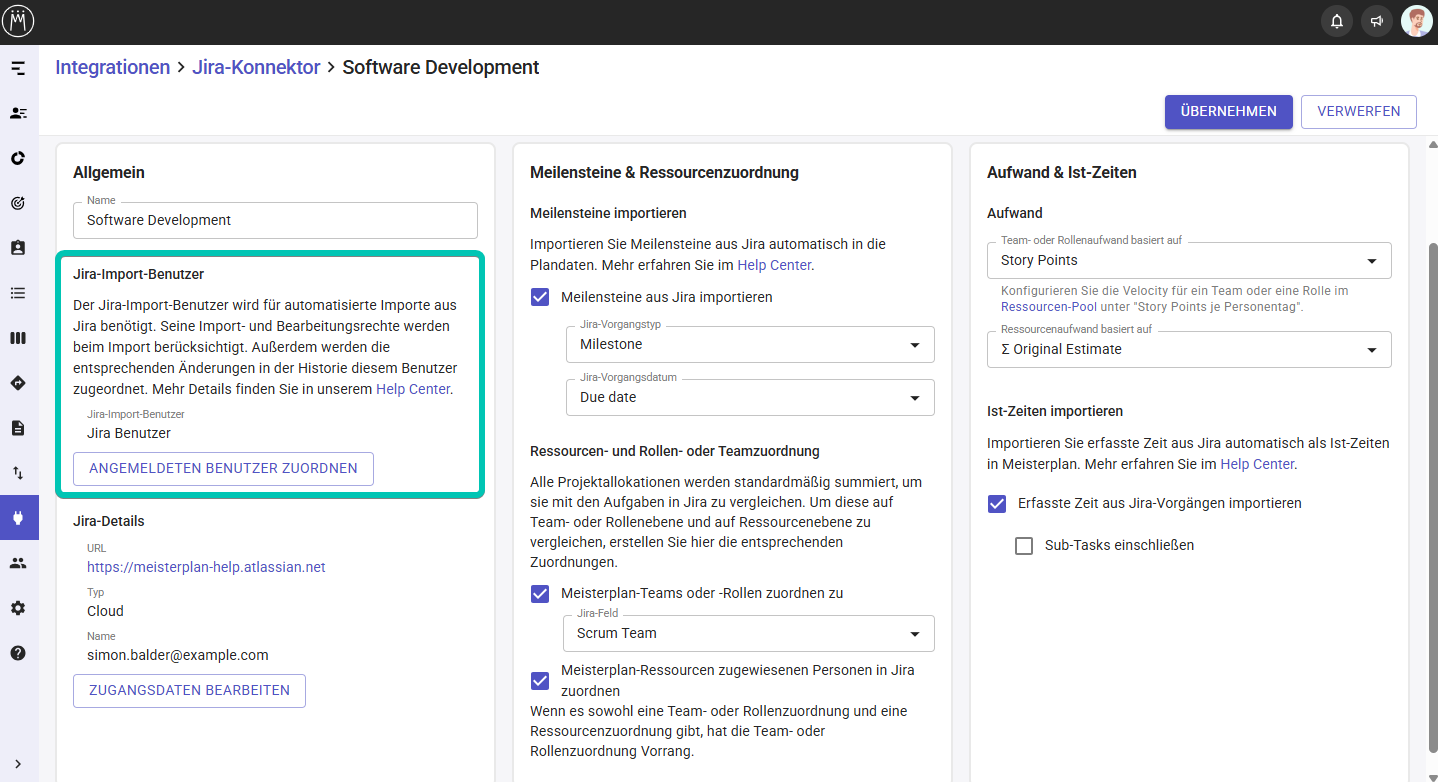
Task: Open Help Center link under Ist-Zeiten importieren
Action: (1257, 464)
